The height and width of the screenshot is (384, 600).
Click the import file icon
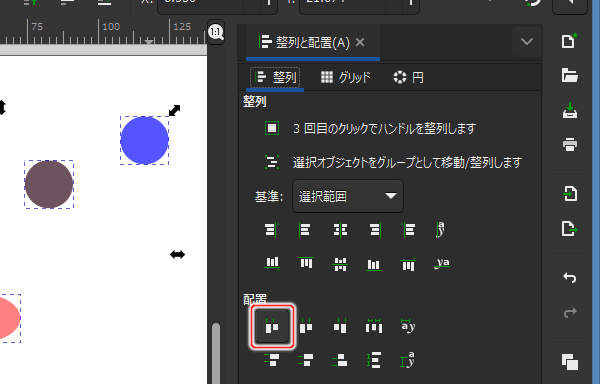click(x=570, y=193)
